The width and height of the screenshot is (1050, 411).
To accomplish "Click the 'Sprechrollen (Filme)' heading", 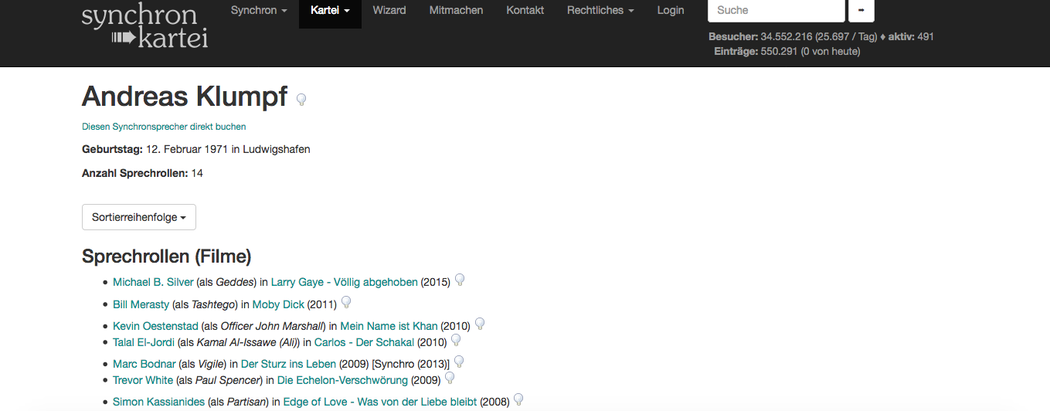I will click(x=166, y=256).
